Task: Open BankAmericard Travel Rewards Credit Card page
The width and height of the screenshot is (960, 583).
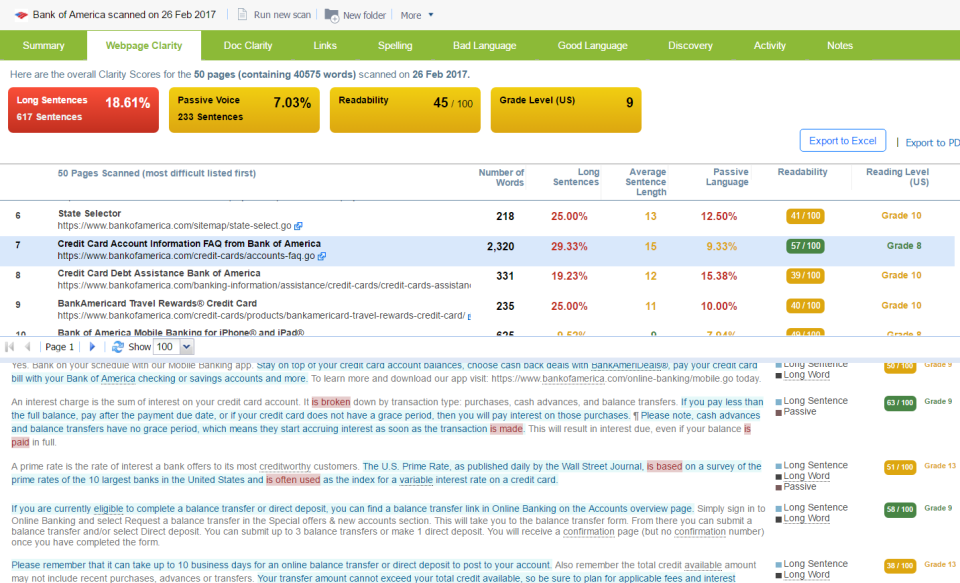Action: (157, 304)
